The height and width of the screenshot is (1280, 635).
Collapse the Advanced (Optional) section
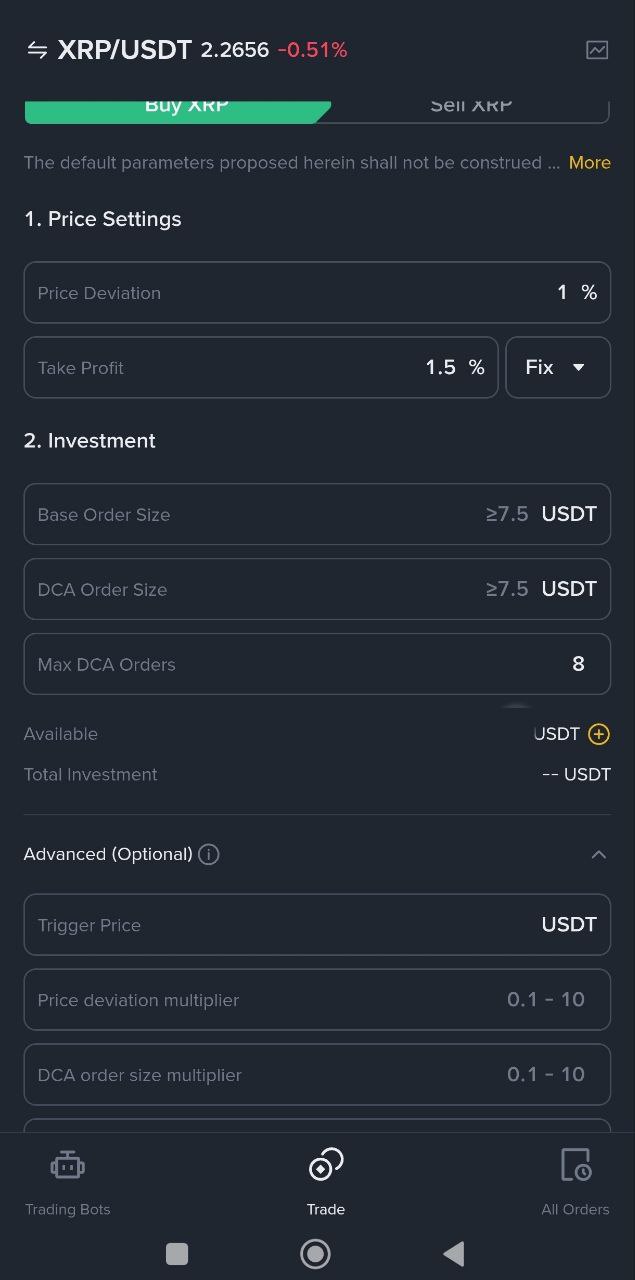pyautogui.click(x=598, y=854)
